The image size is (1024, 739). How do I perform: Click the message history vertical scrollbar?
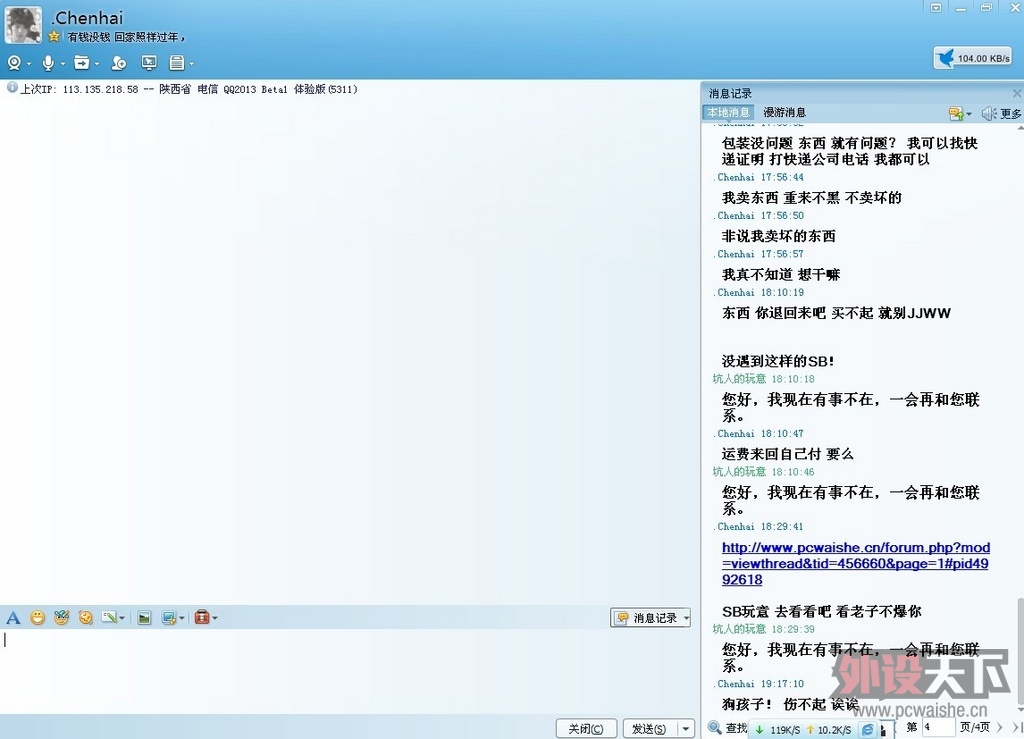tap(1020, 654)
